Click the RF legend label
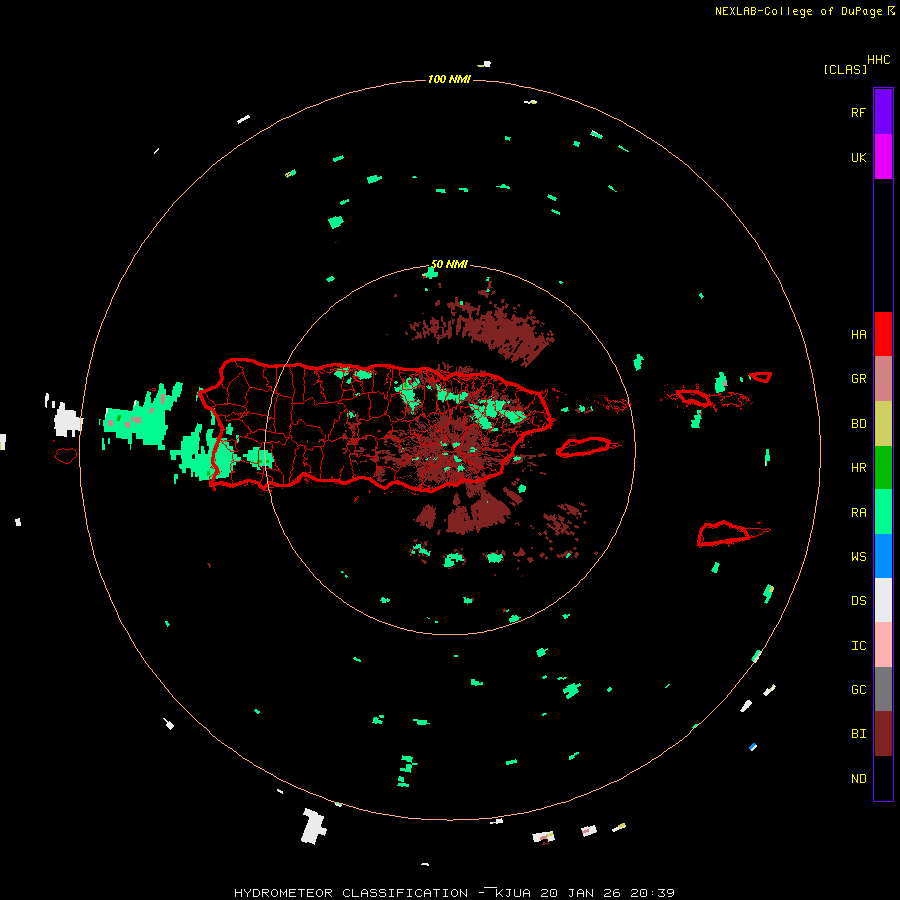 [858, 112]
